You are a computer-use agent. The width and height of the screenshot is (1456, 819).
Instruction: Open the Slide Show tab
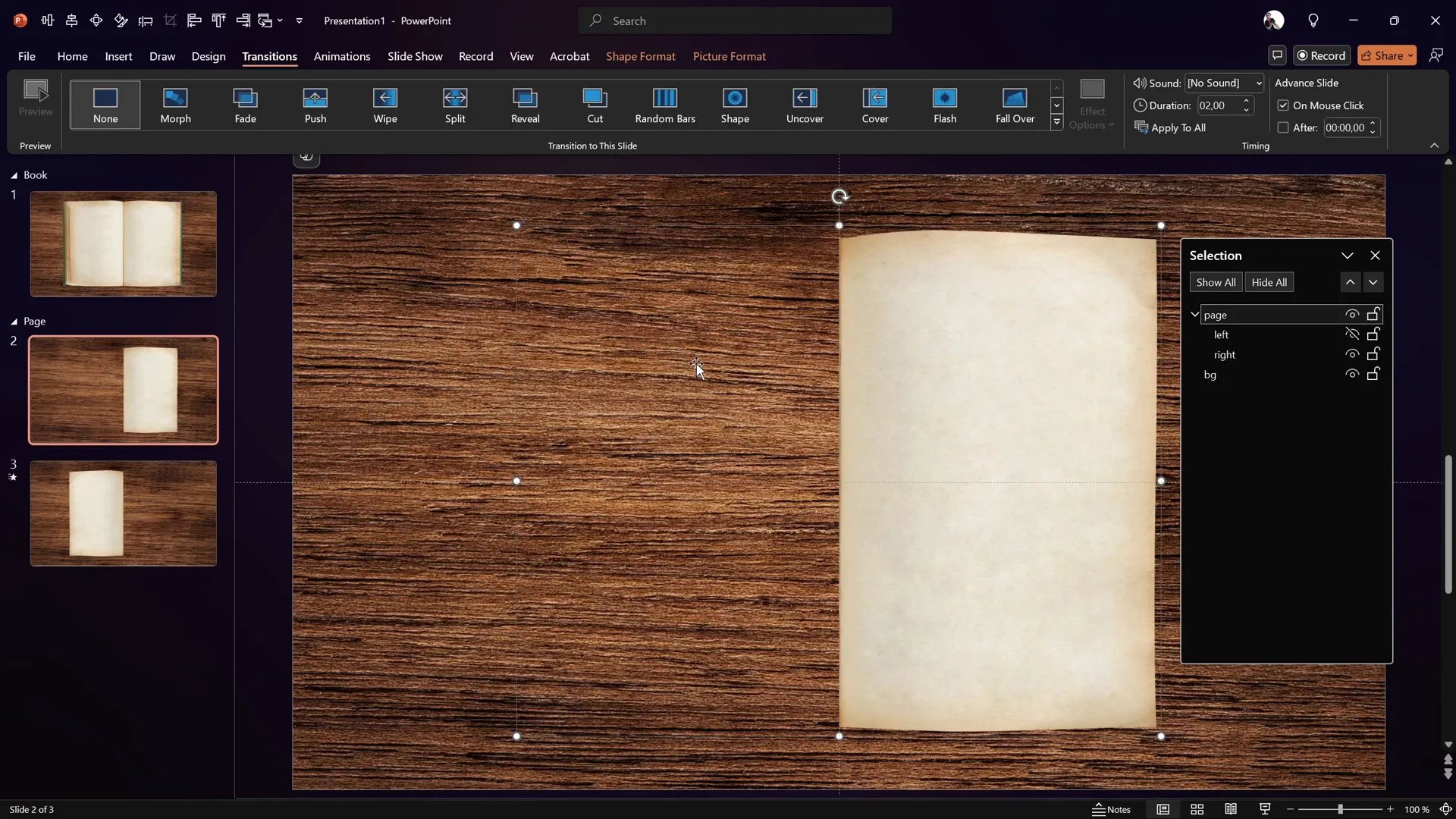click(415, 56)
